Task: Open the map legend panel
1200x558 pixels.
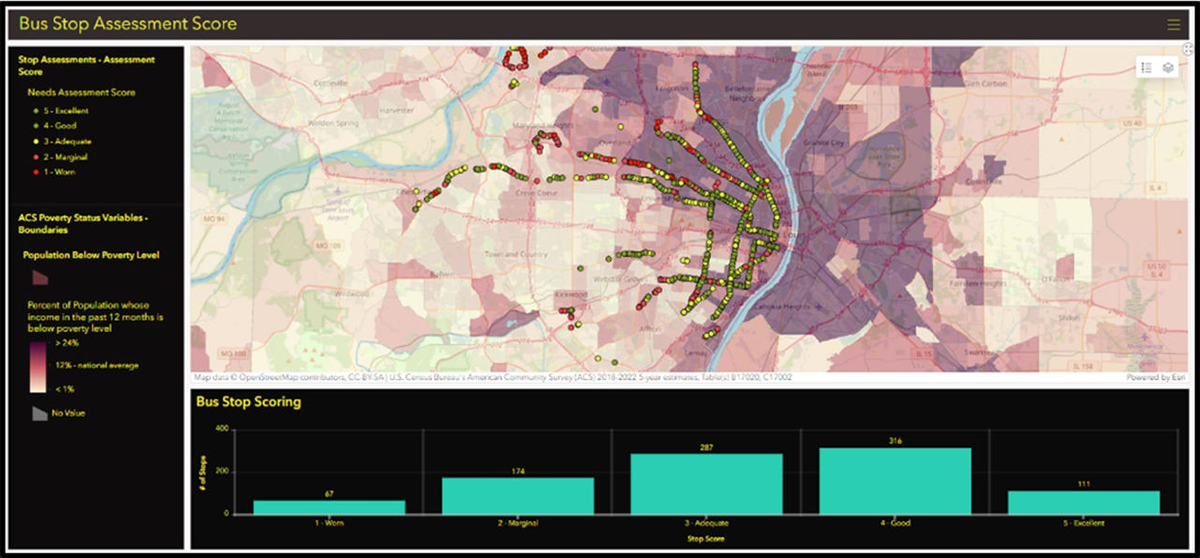Action: tap(1147, 67)
